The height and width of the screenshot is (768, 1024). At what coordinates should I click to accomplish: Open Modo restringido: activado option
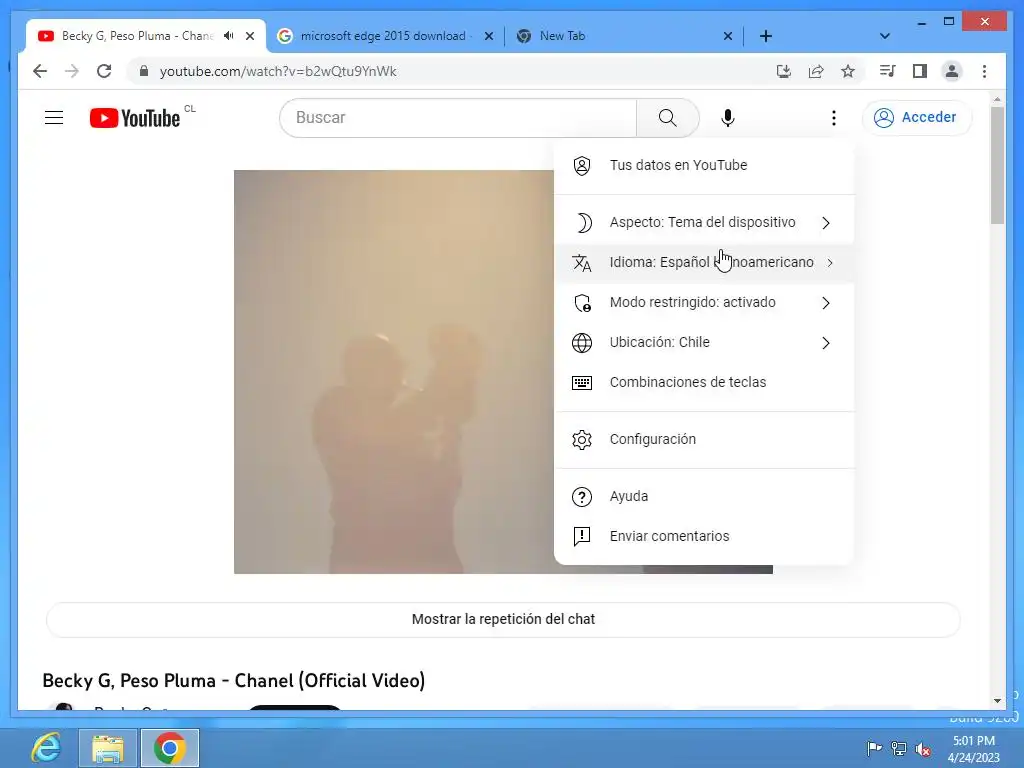[x=704, y=302]
